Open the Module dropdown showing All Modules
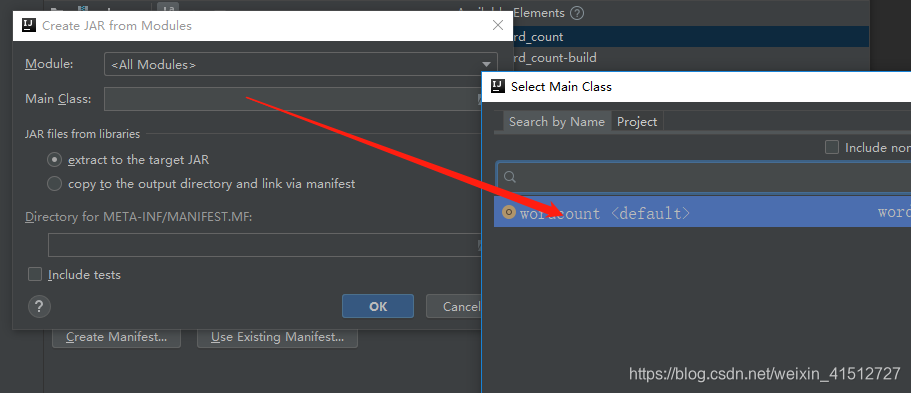 click(x=300, y=65)
